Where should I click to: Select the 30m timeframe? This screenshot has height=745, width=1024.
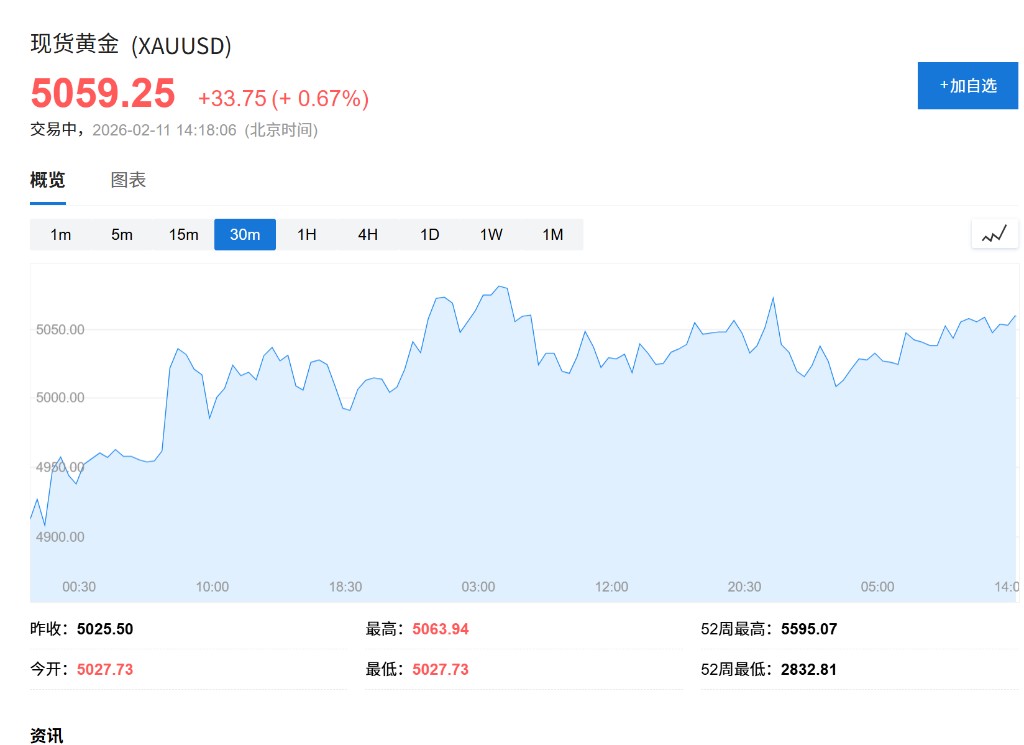[x=245, y=235]
